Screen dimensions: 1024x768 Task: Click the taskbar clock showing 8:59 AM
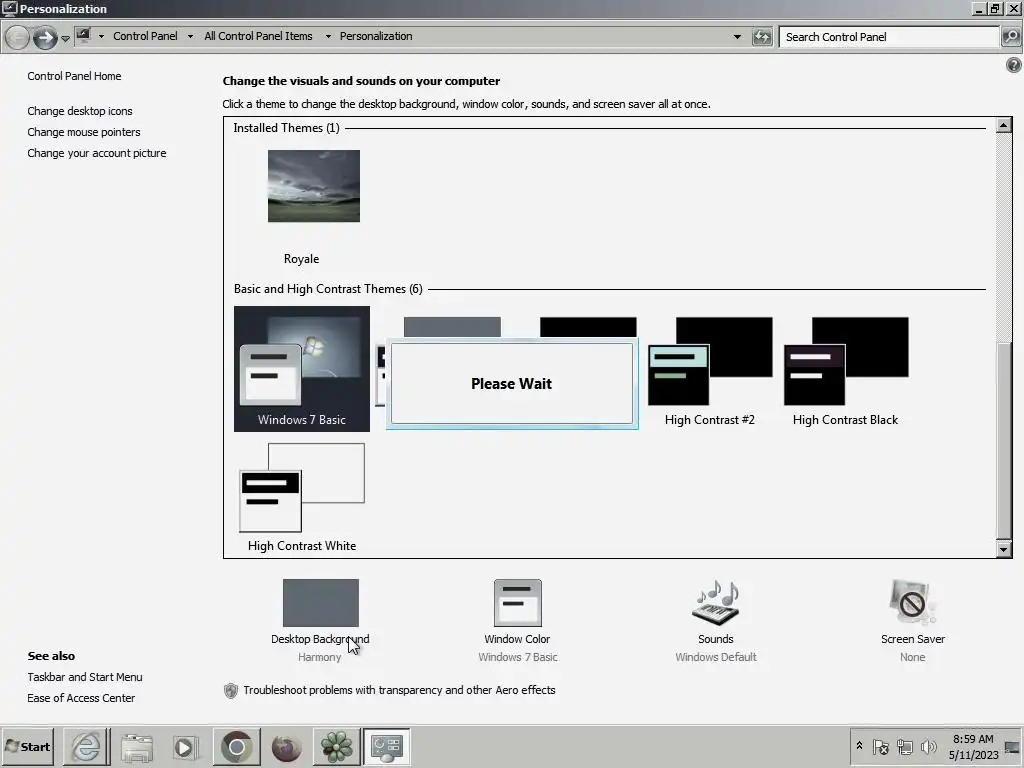click(x=973, y=746)
